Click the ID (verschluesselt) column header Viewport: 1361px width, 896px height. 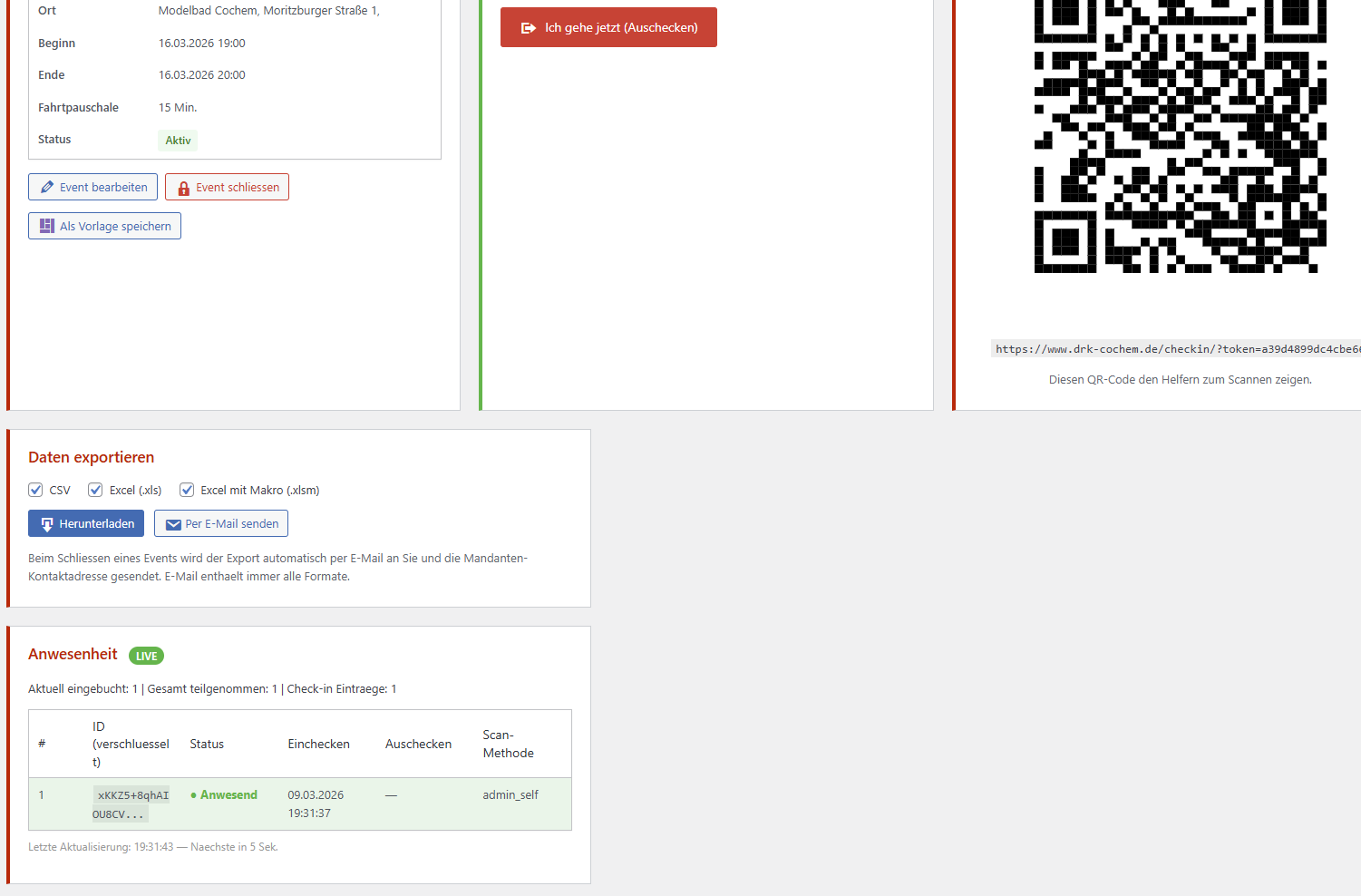[131, 744]
